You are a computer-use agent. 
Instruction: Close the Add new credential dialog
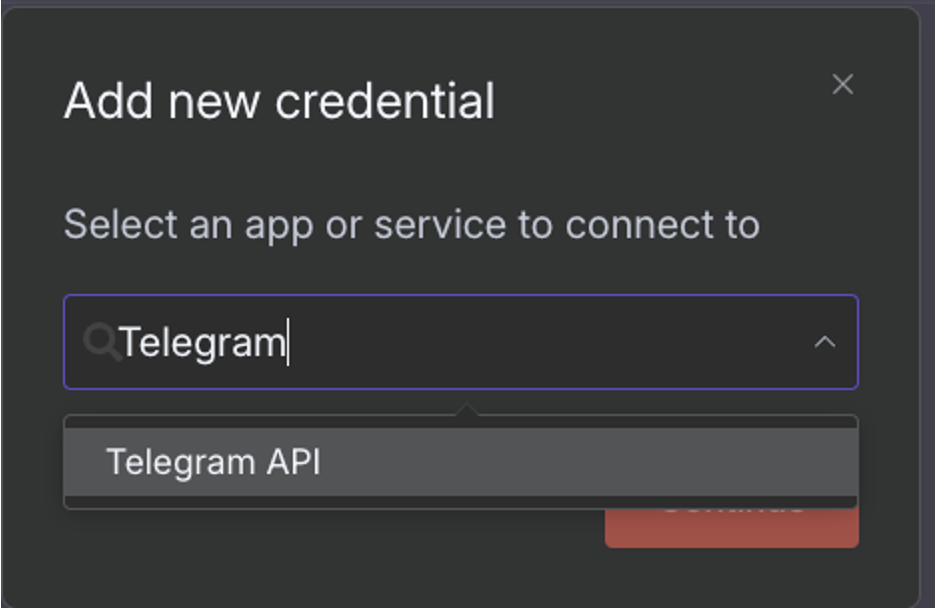pyautogui.click(x=842, y=85)
